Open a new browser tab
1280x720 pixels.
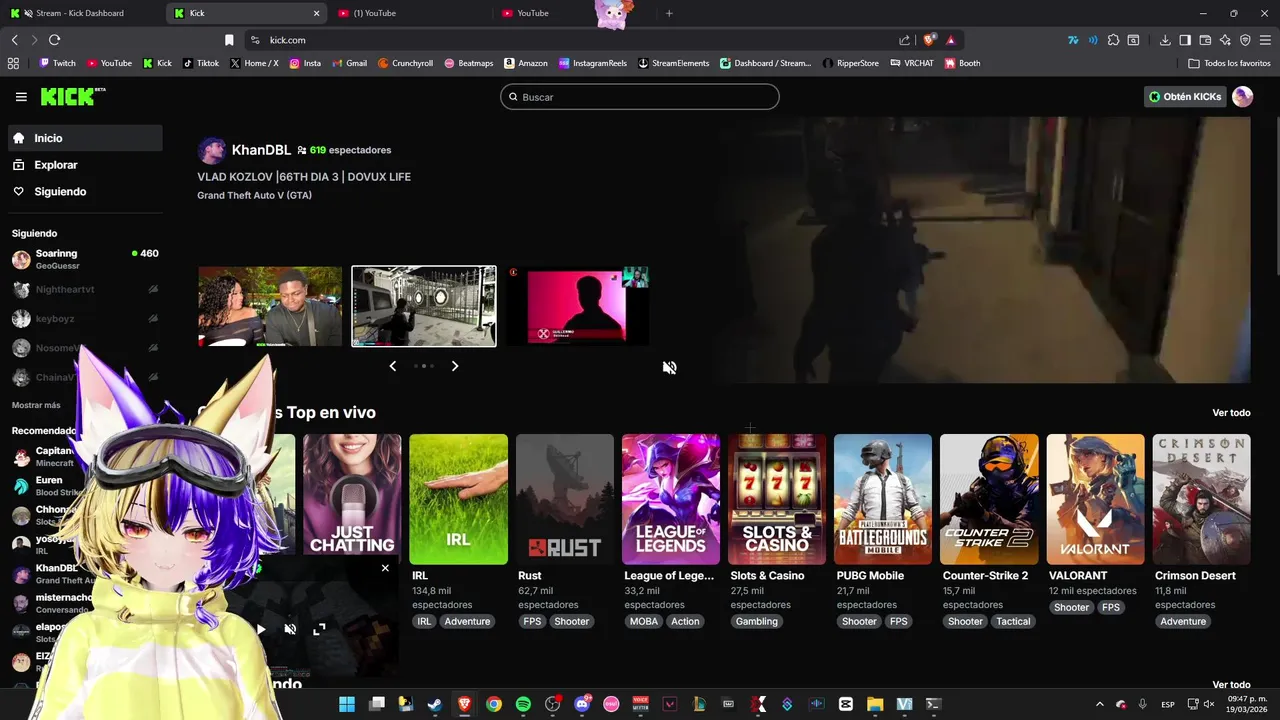(x=669, y=13)
